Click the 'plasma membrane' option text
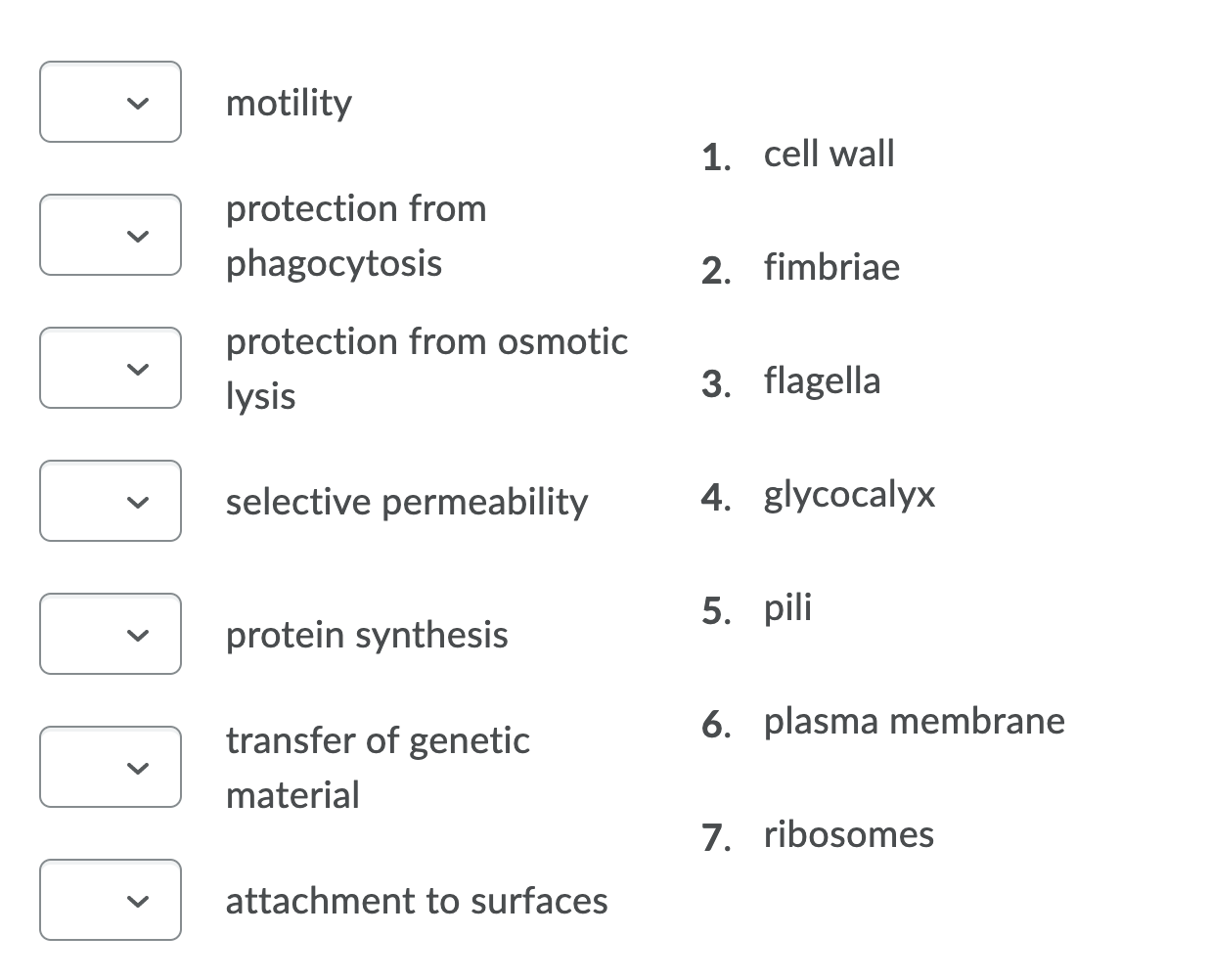Viewport: 1211px width, 980px height. pyautogui.click(x=914, y=721)
